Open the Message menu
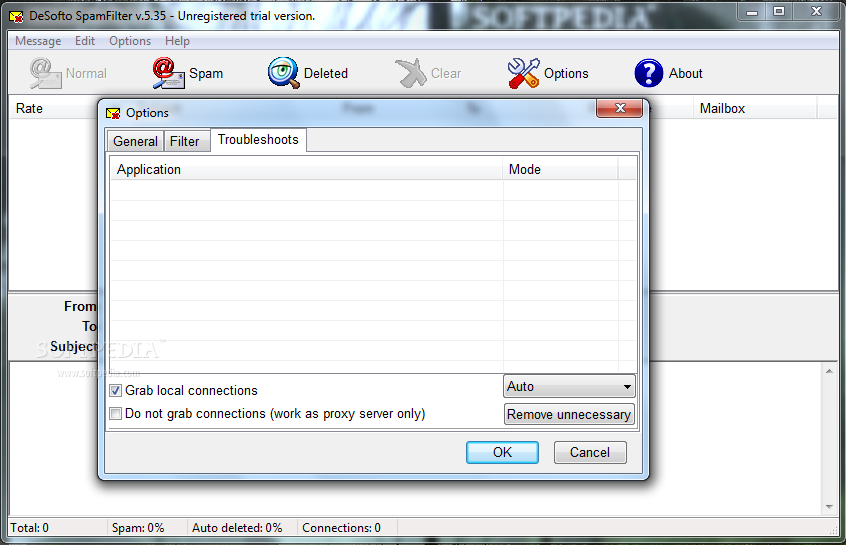 click(38, 41)
